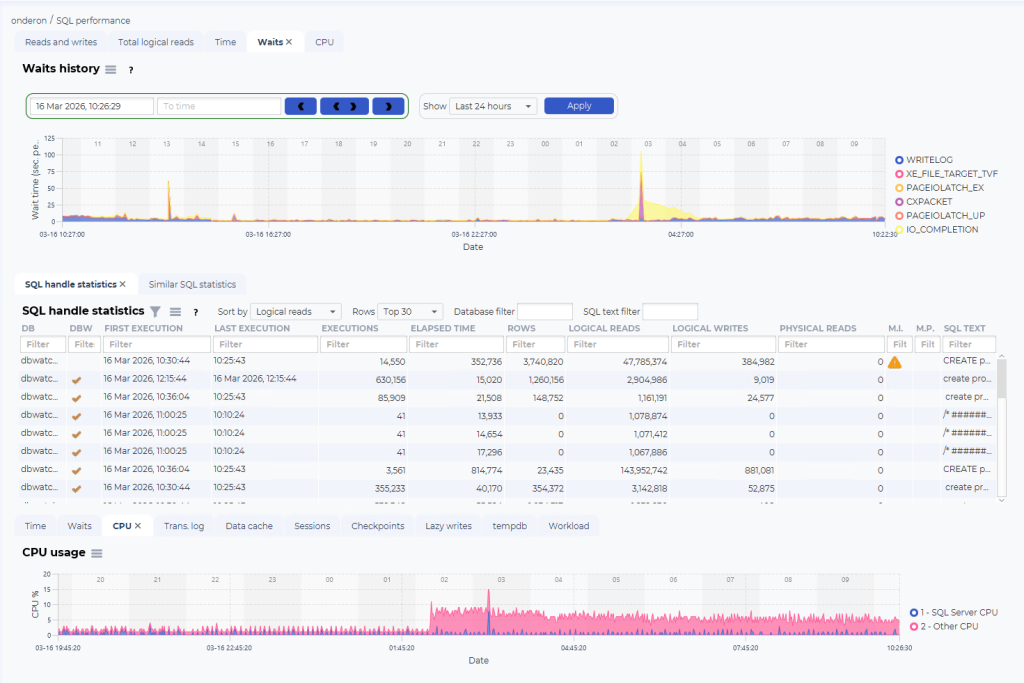Screen dimensions: 1024x683
Task: Open the Rows Top 30 dropdown
Action: pos(410,311)
